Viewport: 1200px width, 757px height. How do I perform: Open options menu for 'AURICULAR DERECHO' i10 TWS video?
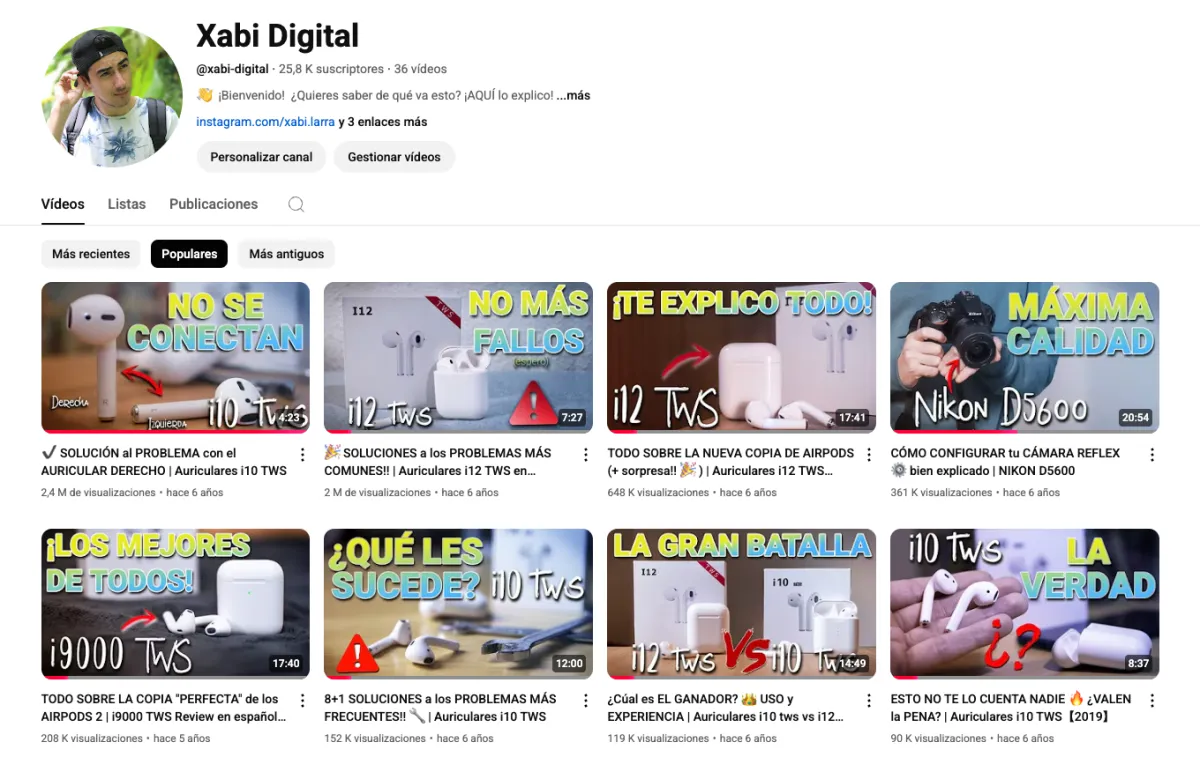(x=303, y=455)
